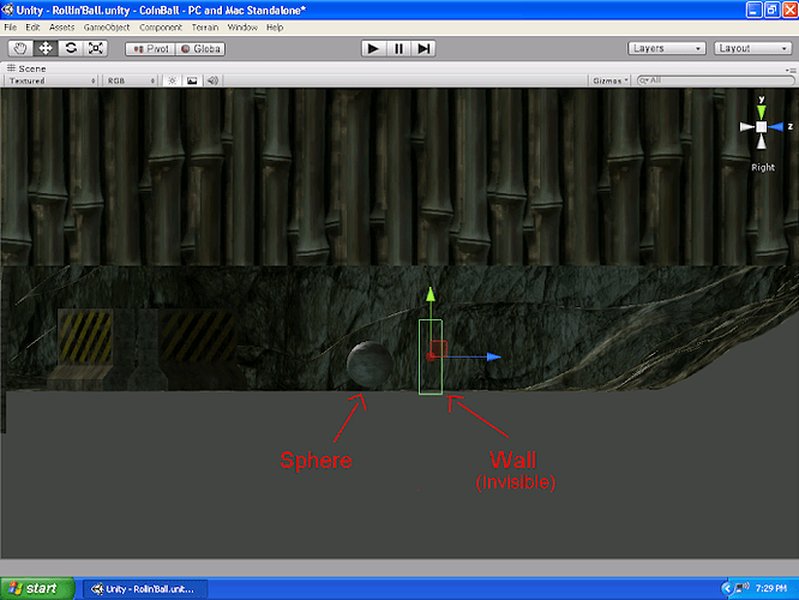Click the Unity taskbar button

tap(145, 589)
